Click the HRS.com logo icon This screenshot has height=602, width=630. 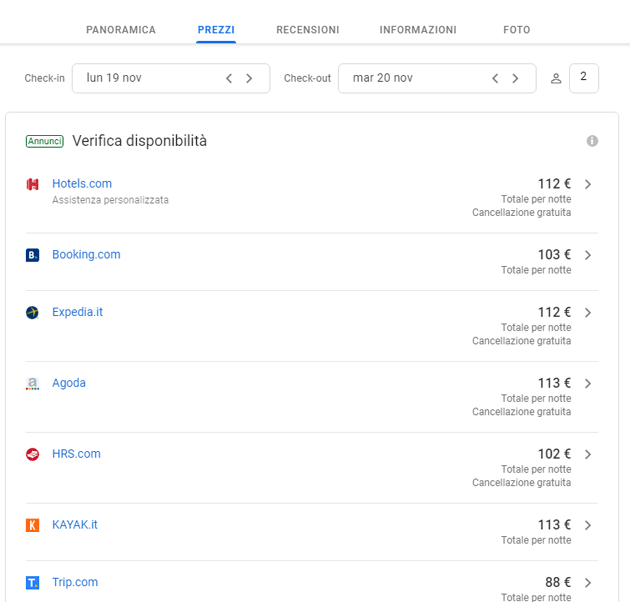point(33,454)
